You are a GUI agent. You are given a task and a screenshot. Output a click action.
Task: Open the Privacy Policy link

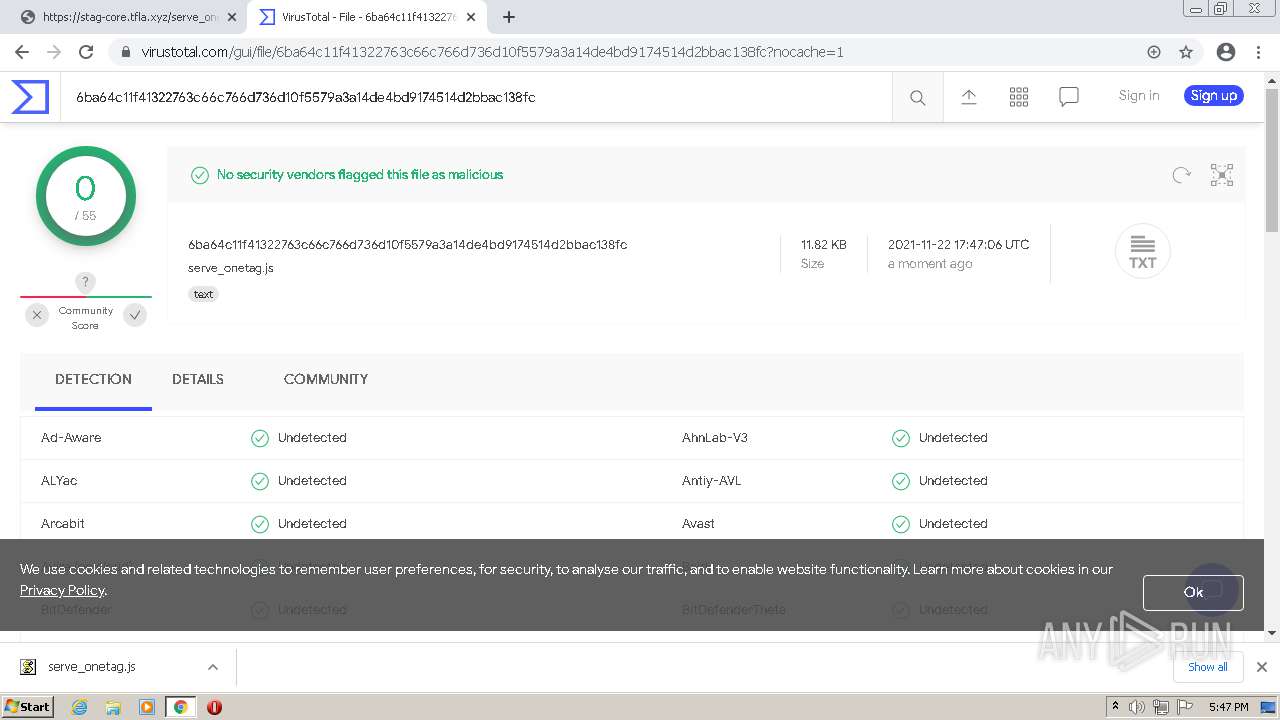click(x=62, y=590)
